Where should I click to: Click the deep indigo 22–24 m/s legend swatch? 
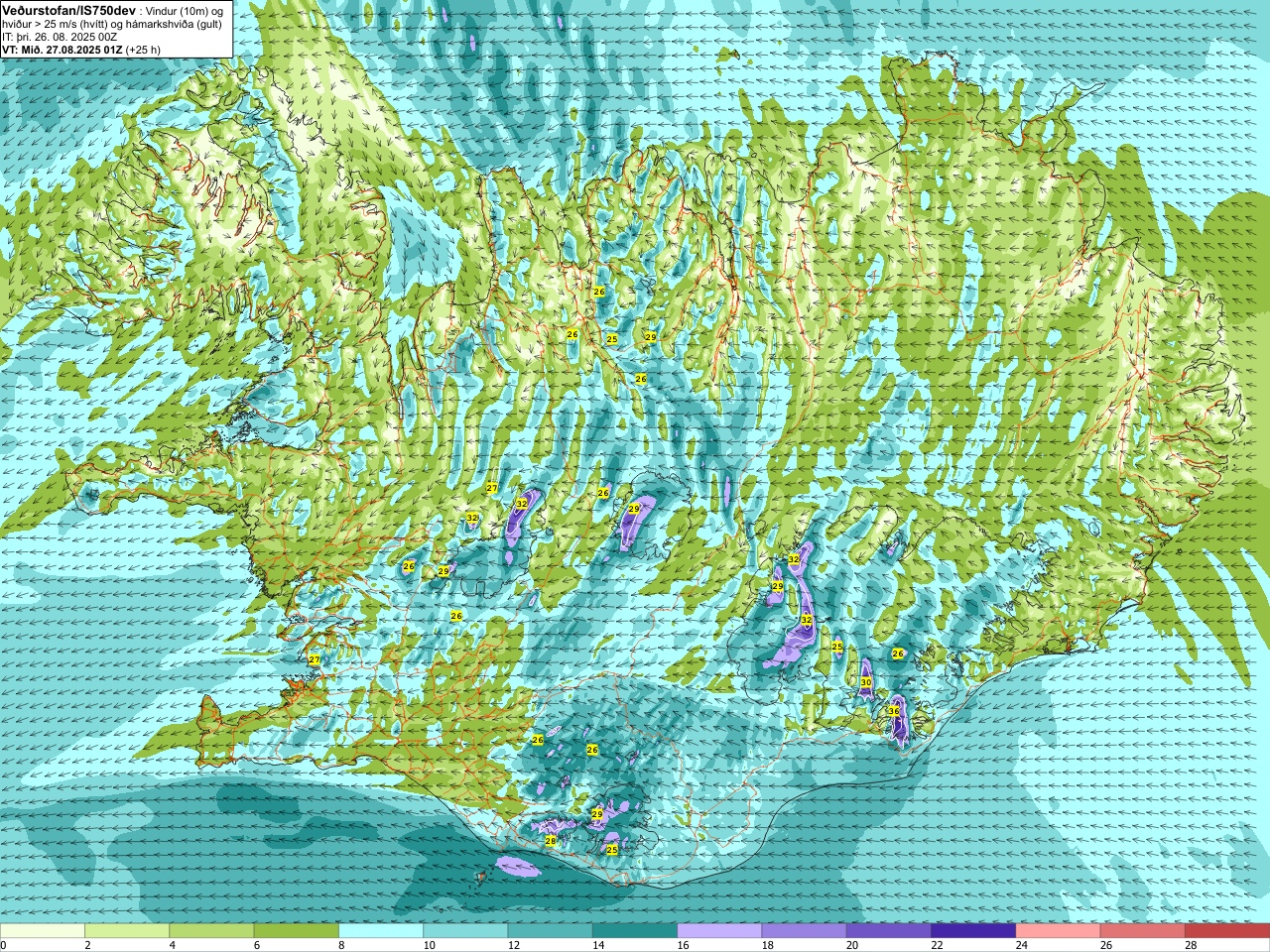click(x=973, y=930)
